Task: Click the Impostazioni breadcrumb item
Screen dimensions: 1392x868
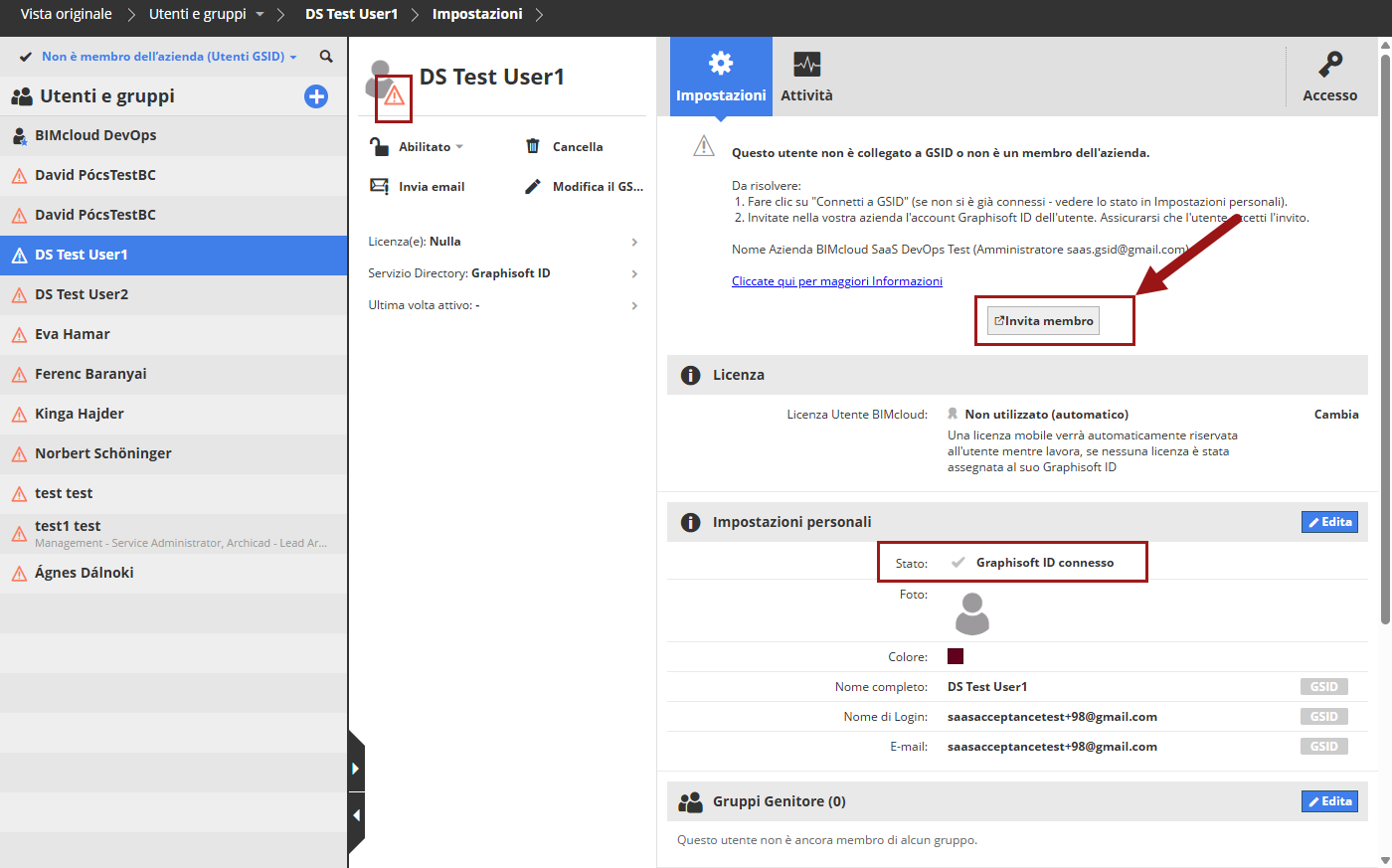Action: coord(477,14)
